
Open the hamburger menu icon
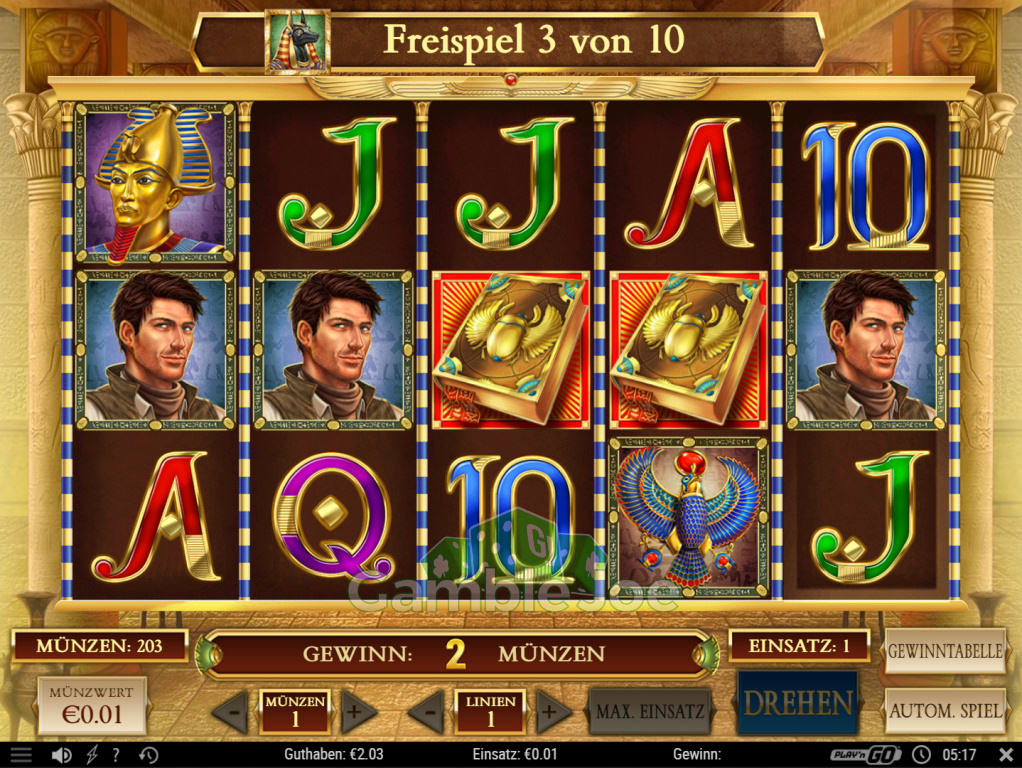pyautogui.click(x=21, y=755)
